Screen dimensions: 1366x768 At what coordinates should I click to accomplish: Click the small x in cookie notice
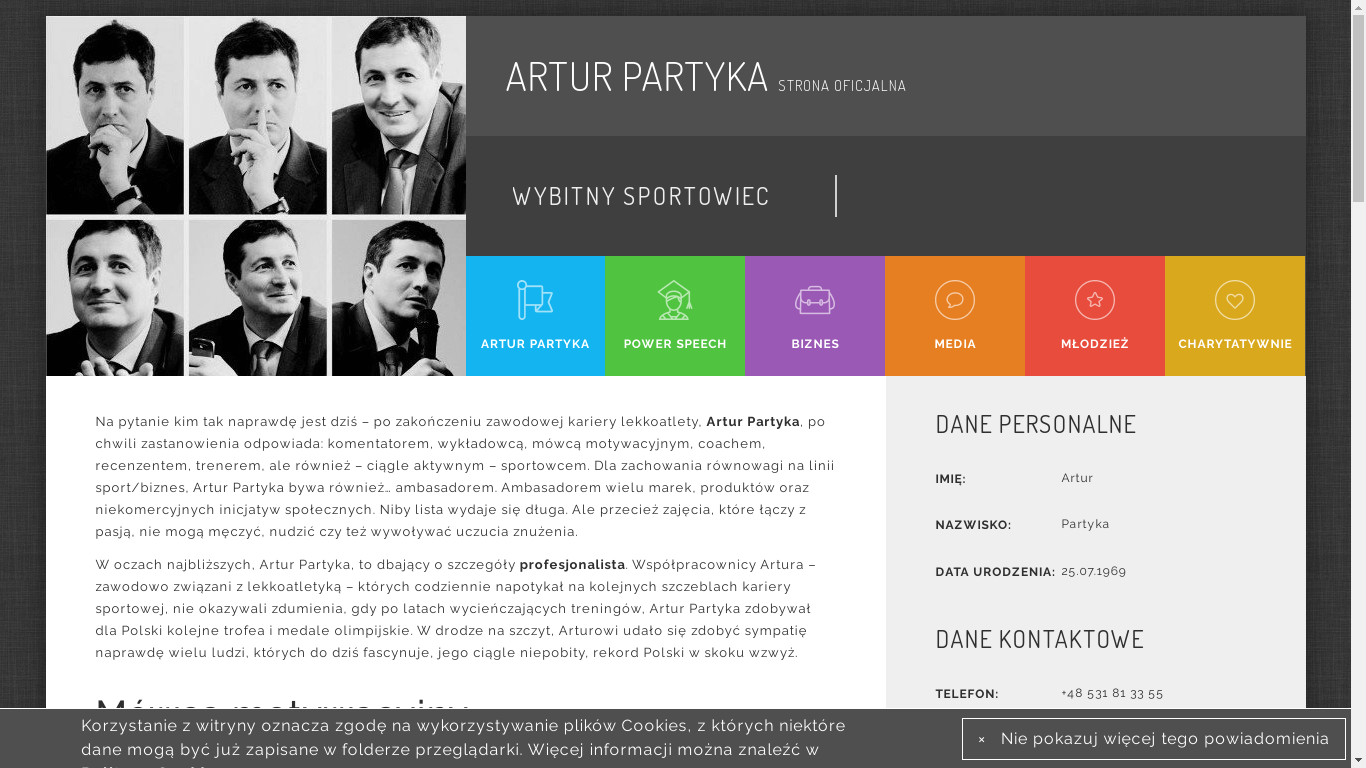point(982,740)
